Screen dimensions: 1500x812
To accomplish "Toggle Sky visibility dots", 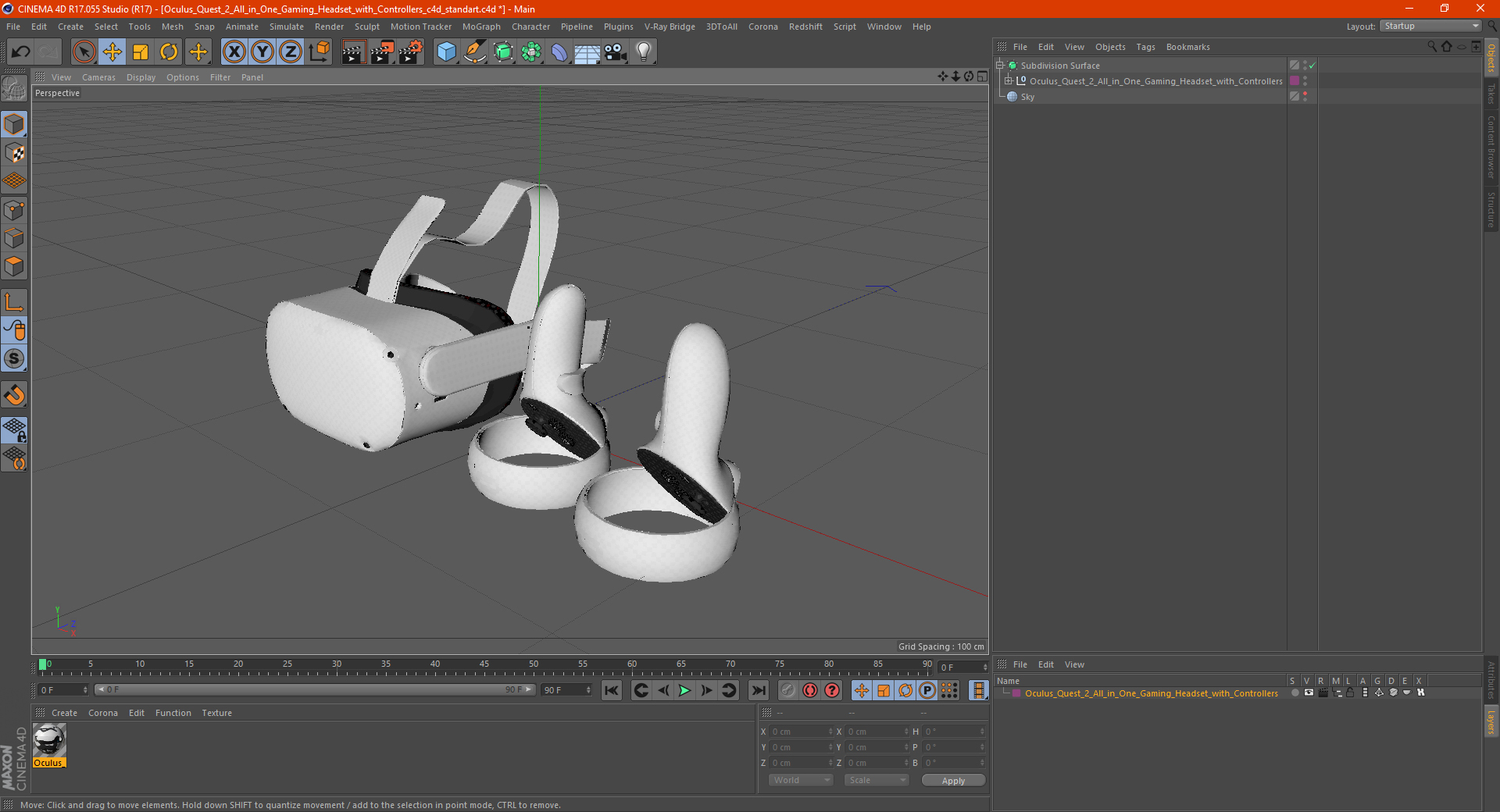I will (x=1305, y=97).
